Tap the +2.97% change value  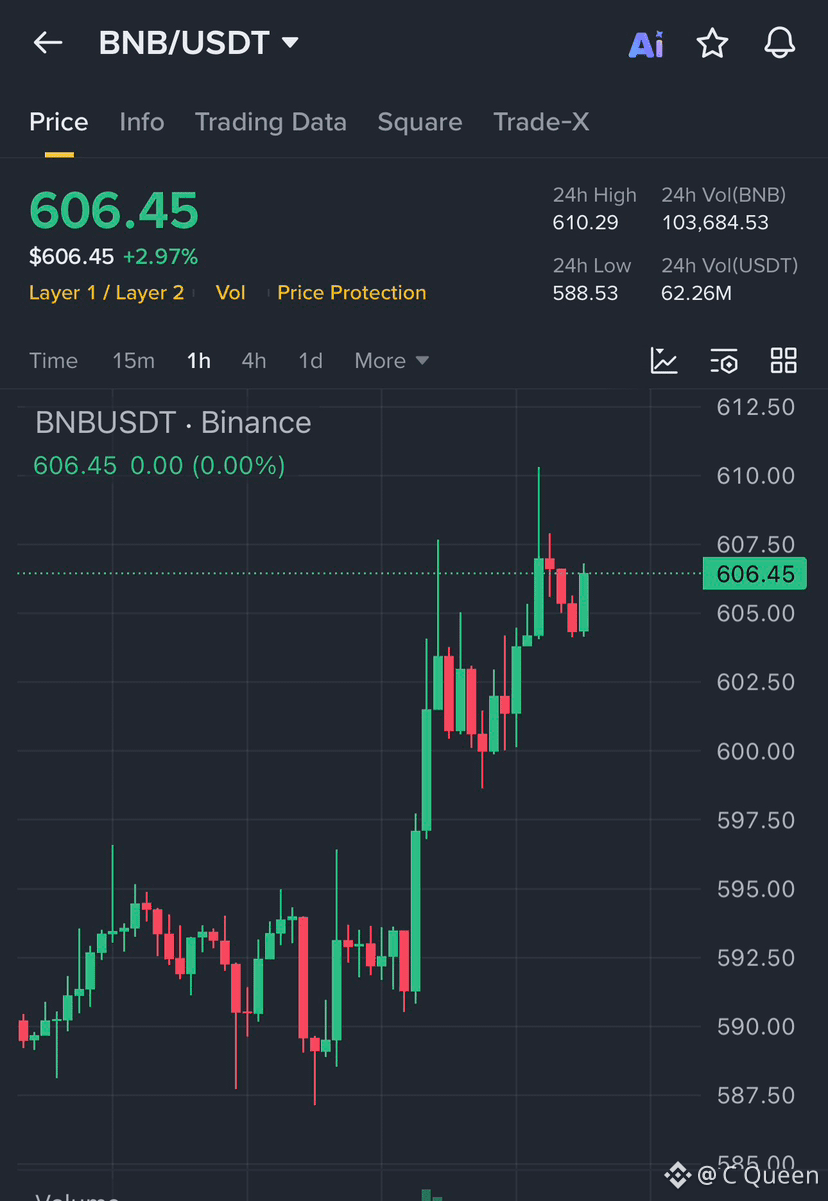click(160, 257)
